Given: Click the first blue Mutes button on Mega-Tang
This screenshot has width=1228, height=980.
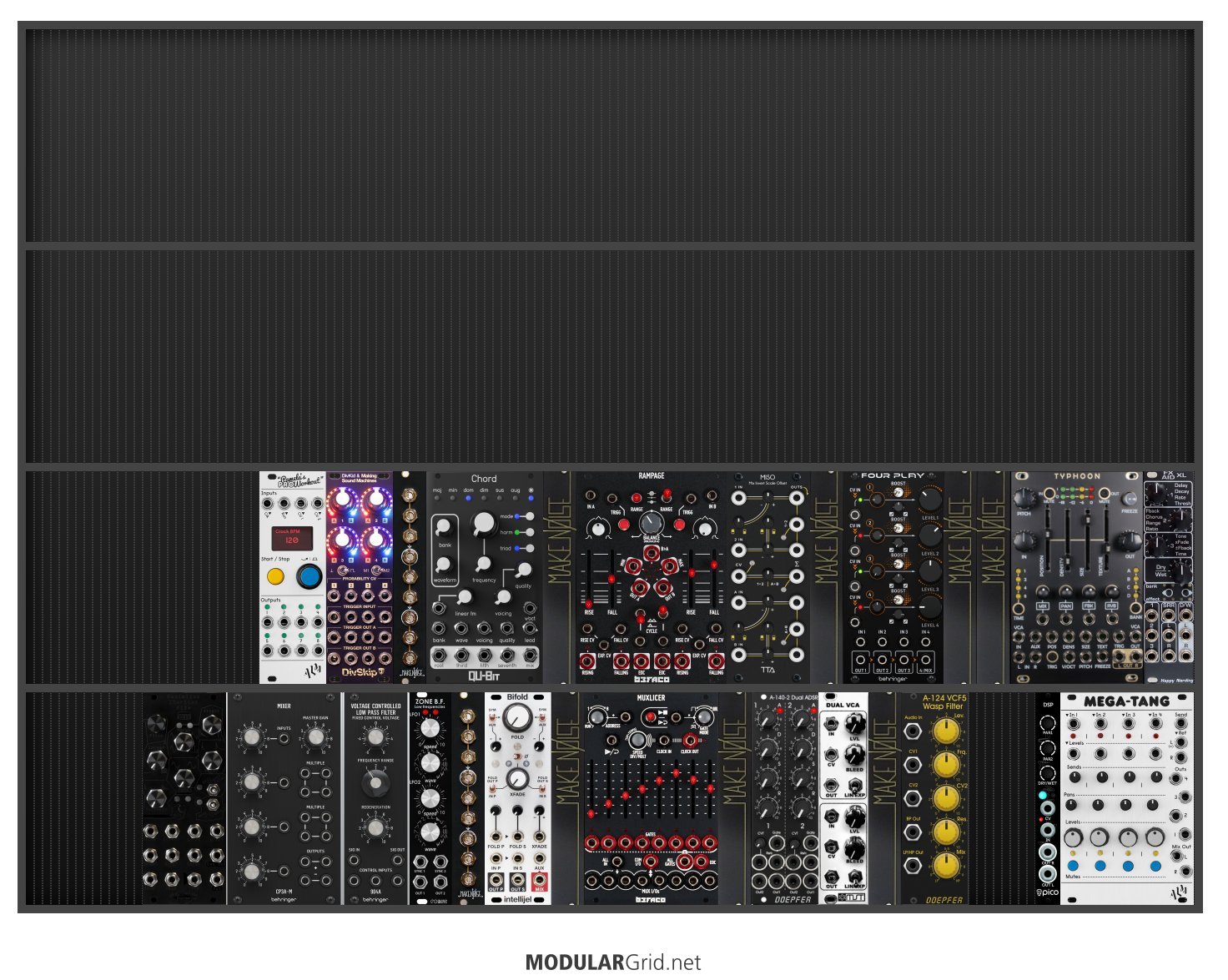Looking at the screenshot, I should pyautogui.click(x=1074, y=867).
